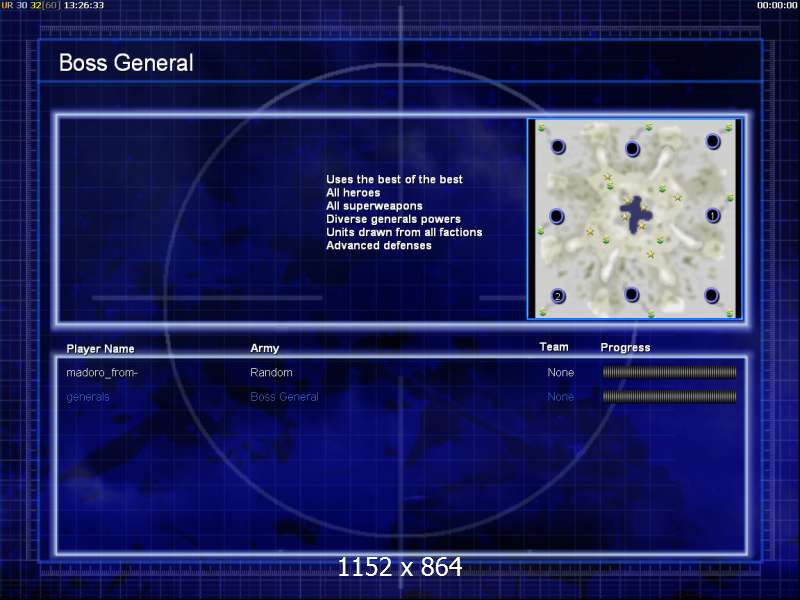Screen dimensions: 800x600
Task: Click the 'All superweapons' line
Action: tap(374, 206)
